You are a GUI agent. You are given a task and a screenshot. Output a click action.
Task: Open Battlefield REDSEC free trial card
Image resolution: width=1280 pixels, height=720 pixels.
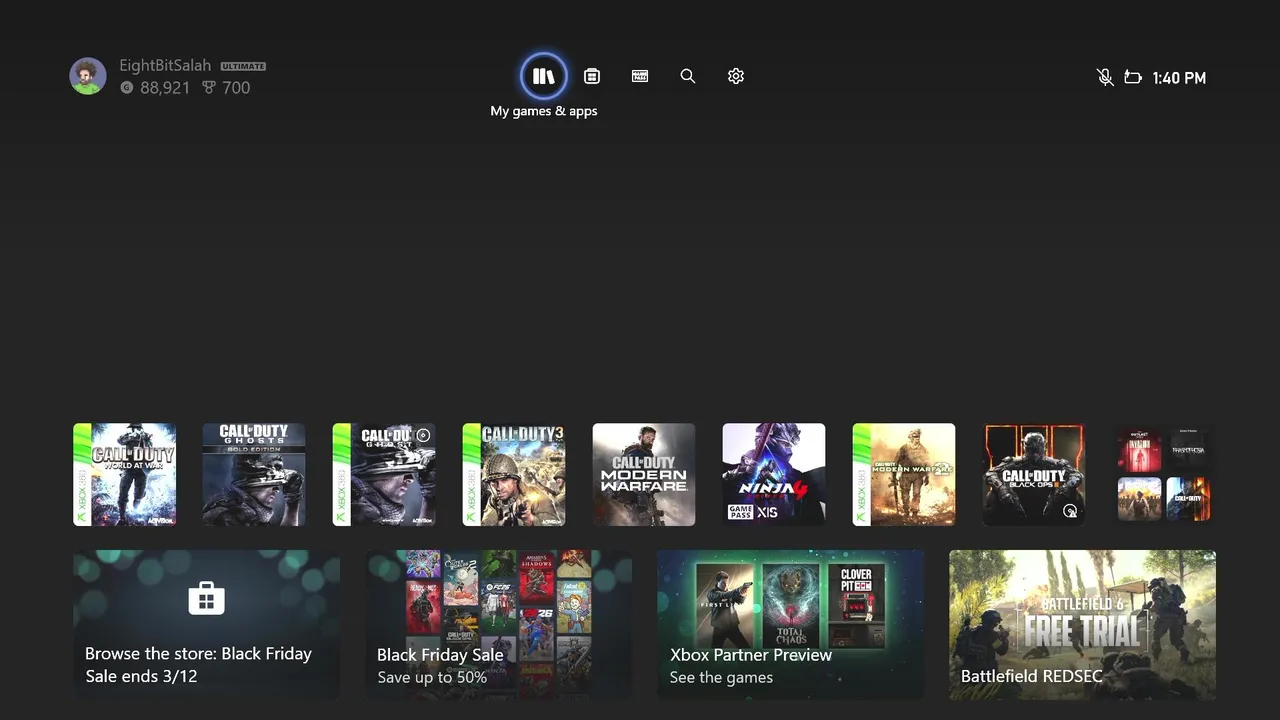(x=1083, y=624)
